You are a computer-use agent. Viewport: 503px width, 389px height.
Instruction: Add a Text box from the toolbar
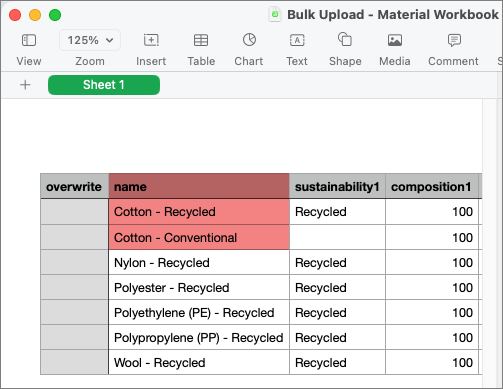(297, 40)
